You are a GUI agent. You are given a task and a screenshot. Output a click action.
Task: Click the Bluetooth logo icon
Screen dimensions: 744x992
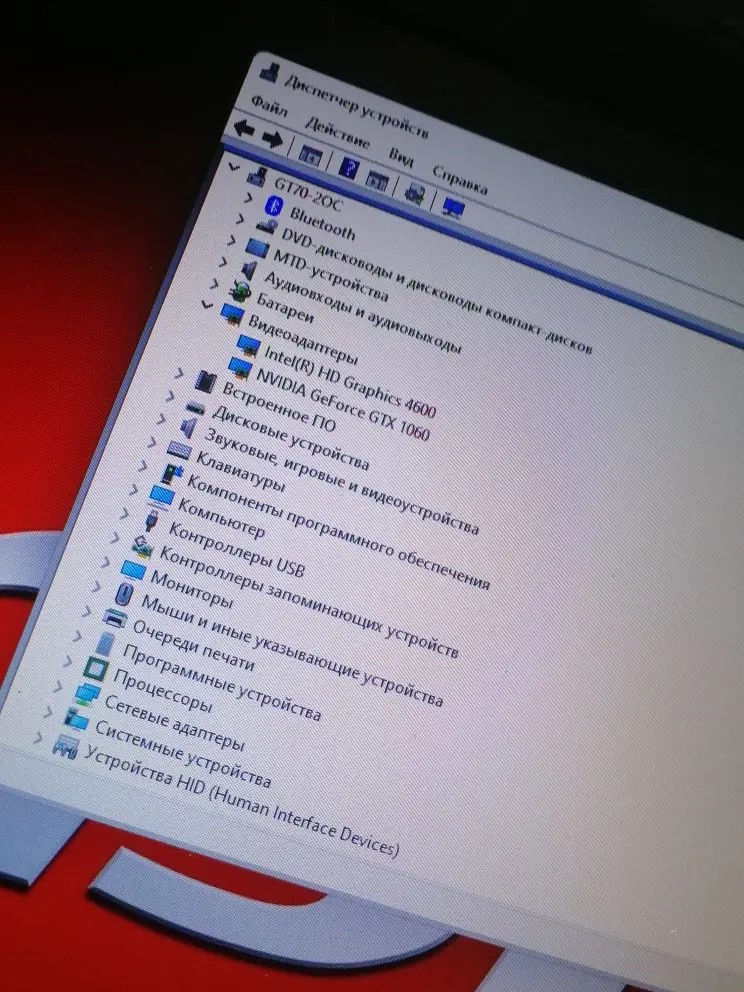(274, 205)
